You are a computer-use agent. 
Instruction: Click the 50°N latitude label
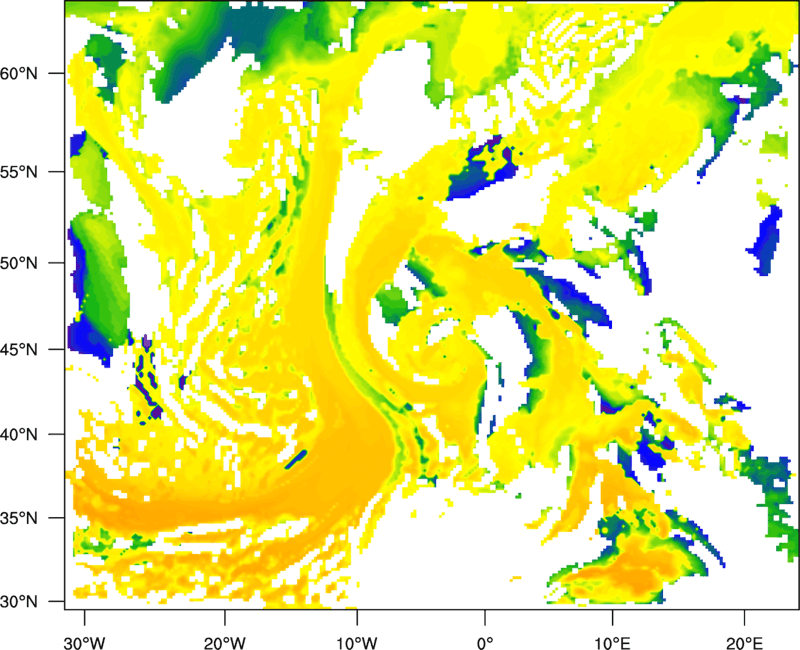coord(18,264)
